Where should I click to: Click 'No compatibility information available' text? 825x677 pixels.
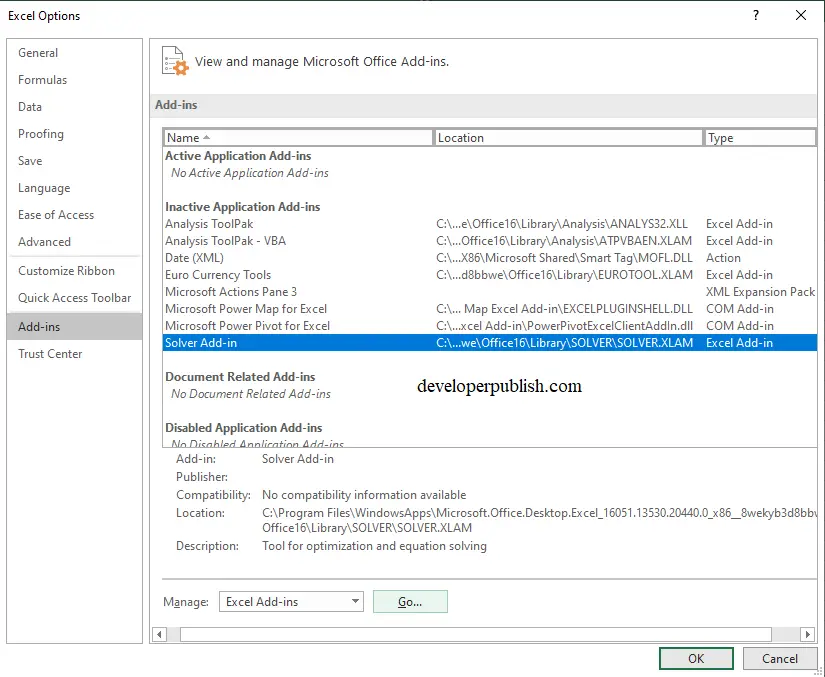(x=364, y=495)
